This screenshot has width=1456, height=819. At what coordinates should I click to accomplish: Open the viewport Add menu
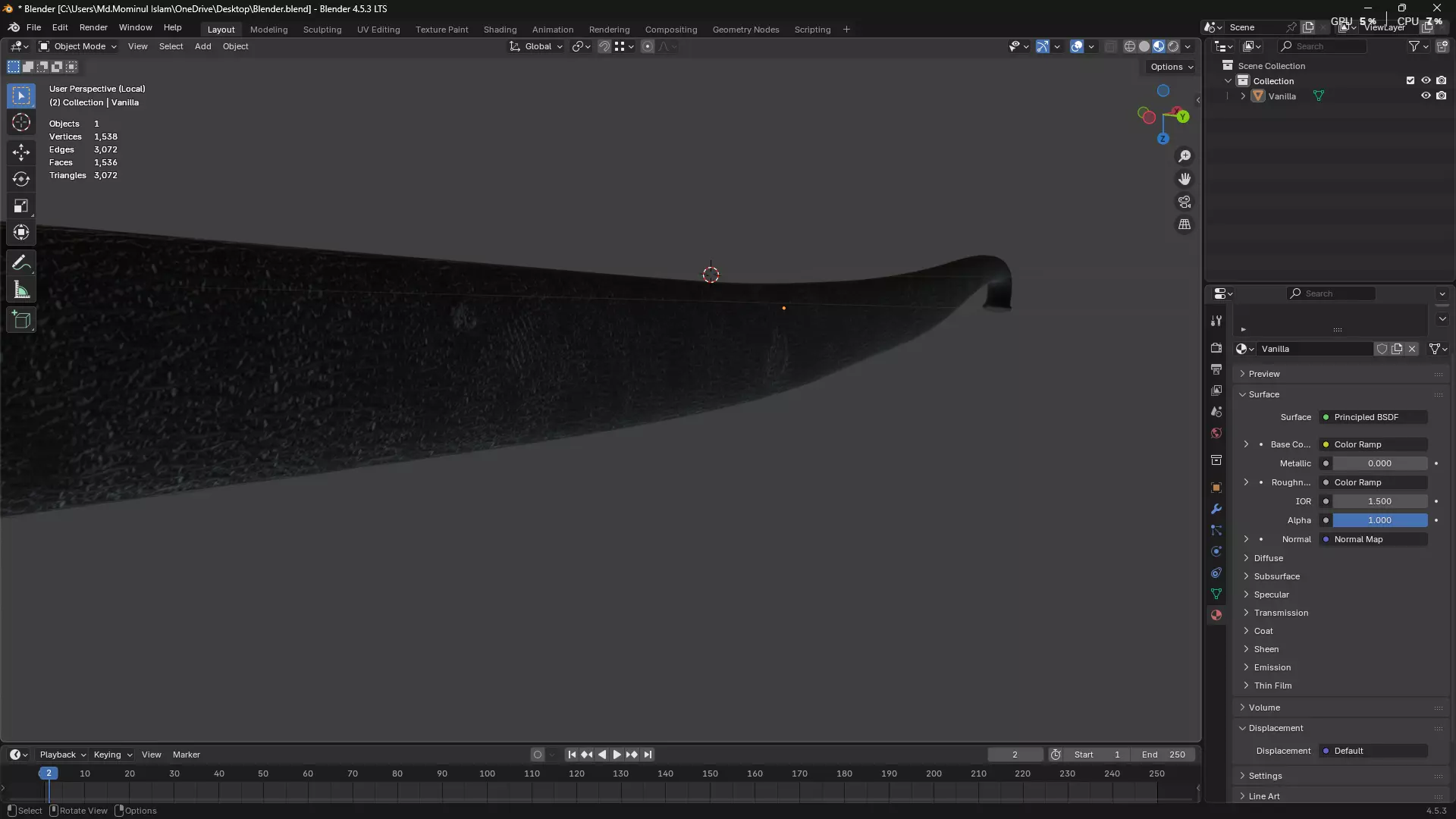point(202,46)
